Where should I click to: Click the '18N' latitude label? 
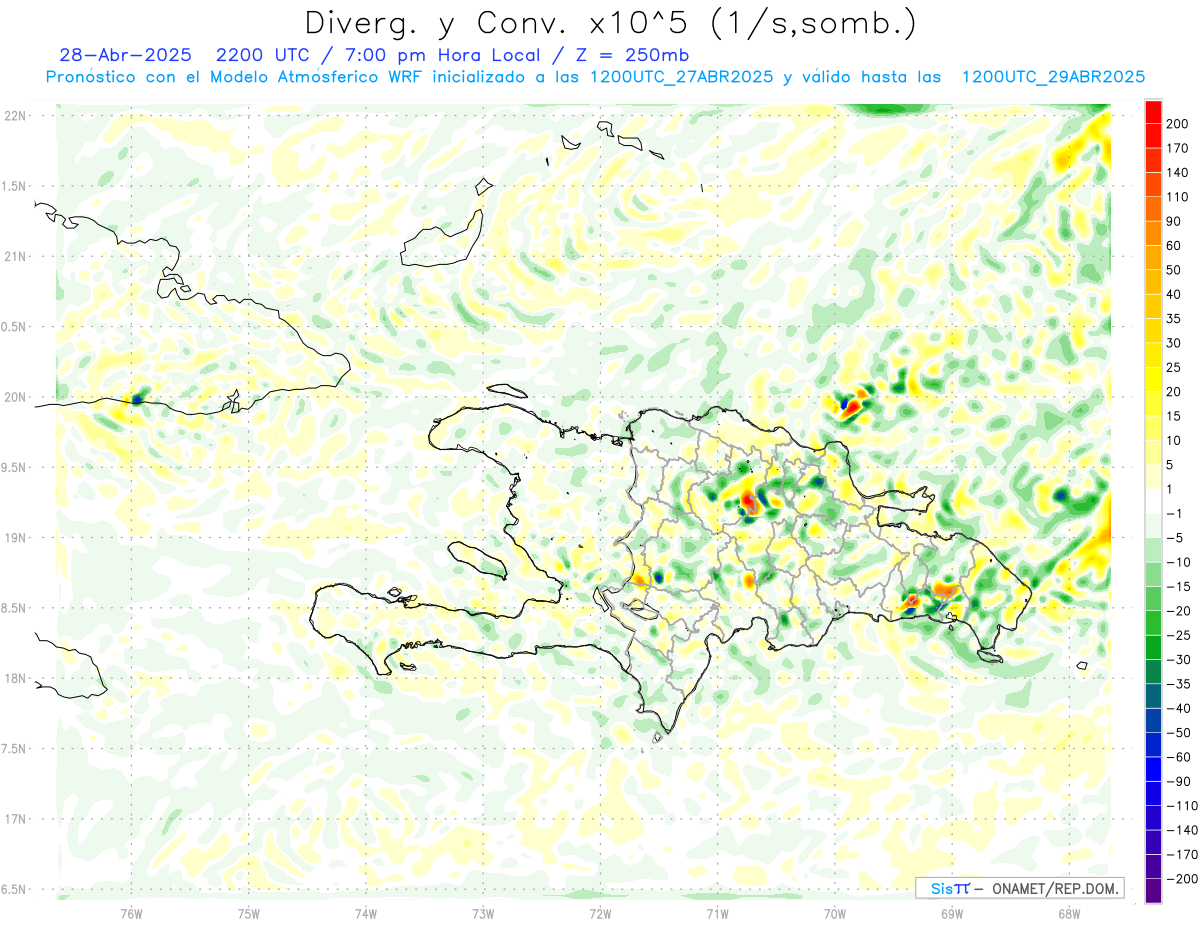[x=15, y=679]
